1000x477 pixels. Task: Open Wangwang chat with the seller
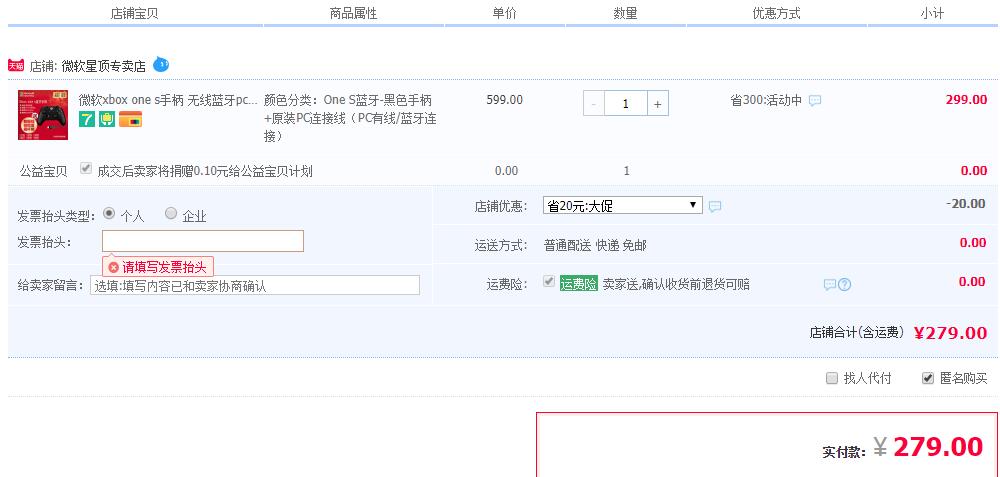(161, 64)
